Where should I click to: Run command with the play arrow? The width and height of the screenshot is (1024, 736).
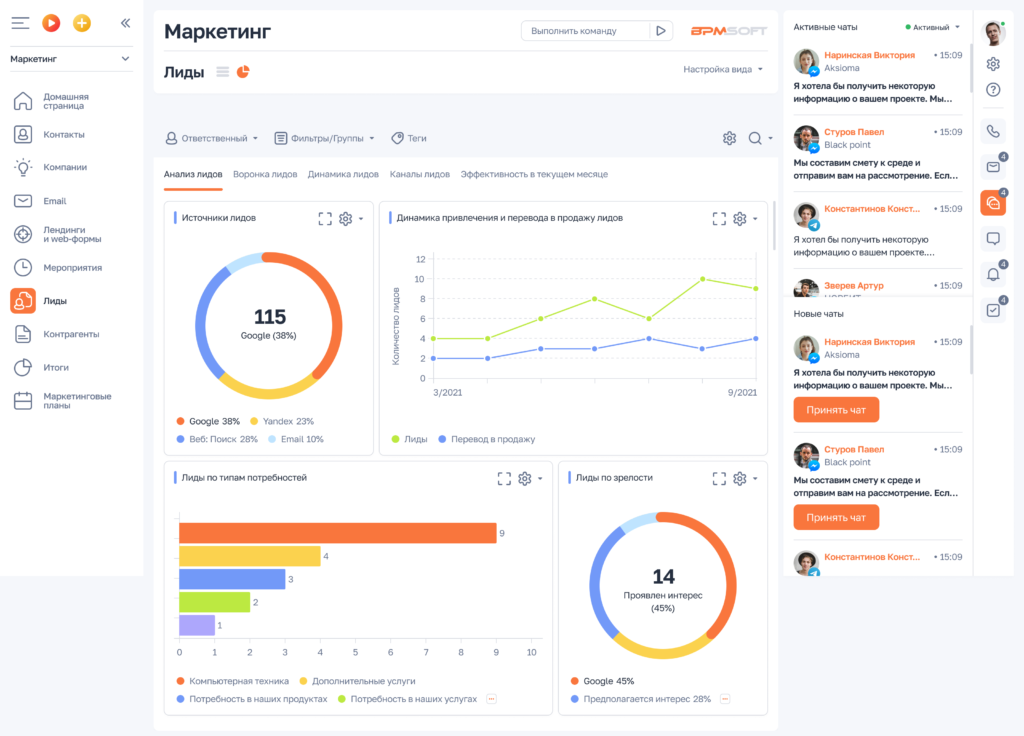pyautogui.click(x=661, y=31)
